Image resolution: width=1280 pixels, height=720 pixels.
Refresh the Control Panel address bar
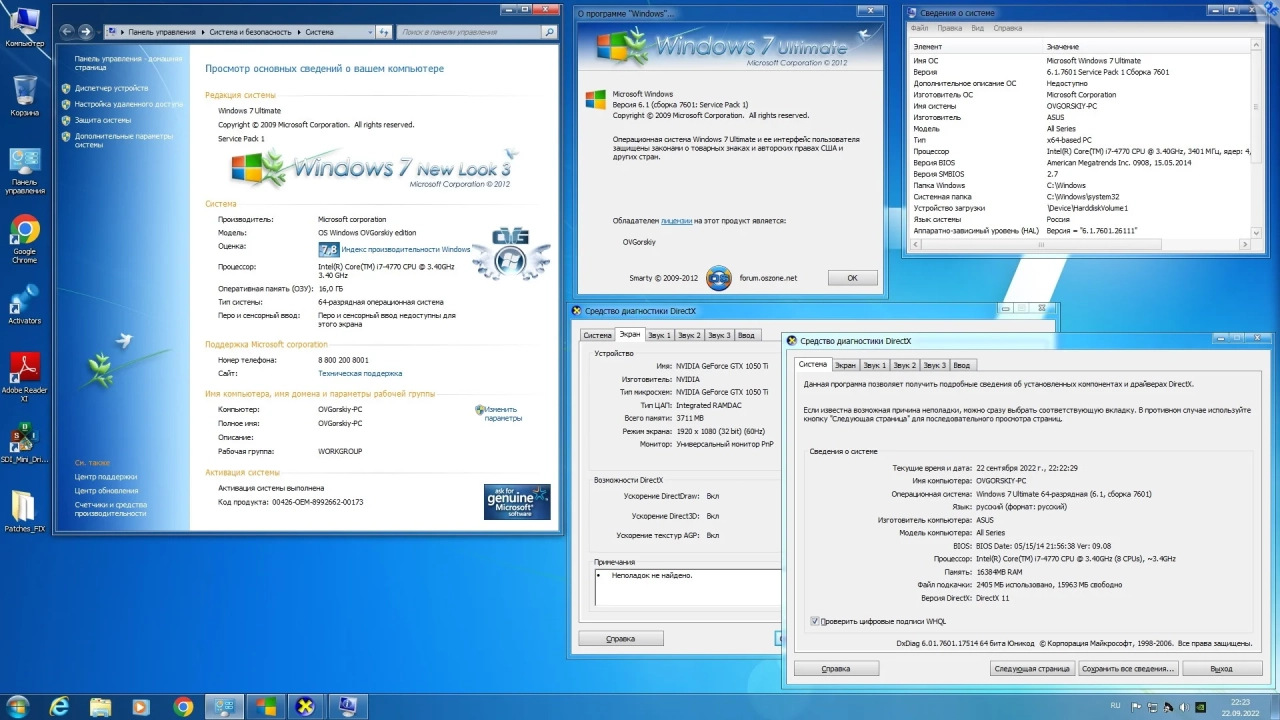[x=383, y=32]
